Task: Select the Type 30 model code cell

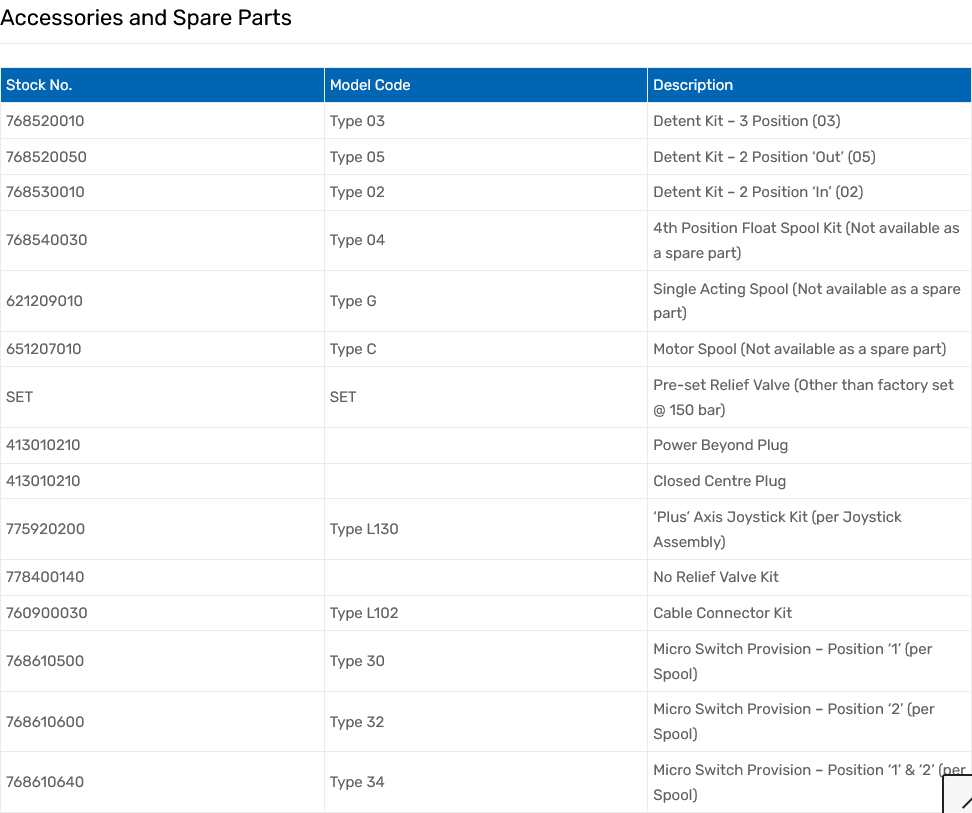Action: (357, 661)
